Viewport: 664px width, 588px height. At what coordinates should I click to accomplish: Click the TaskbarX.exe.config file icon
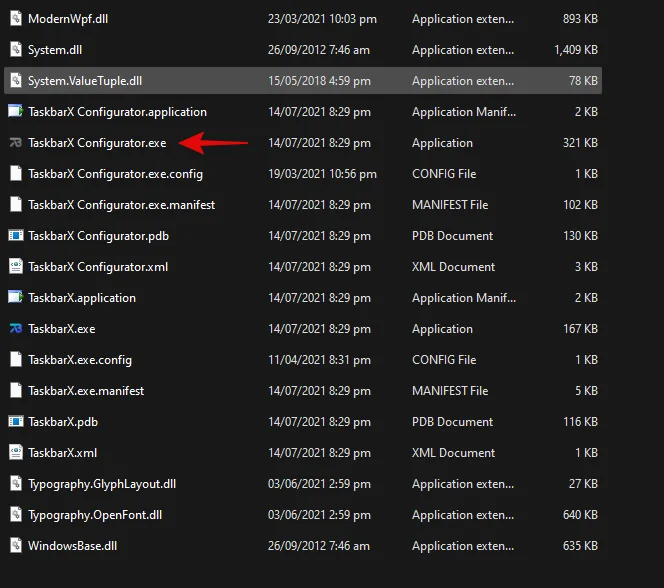[16, 359]
